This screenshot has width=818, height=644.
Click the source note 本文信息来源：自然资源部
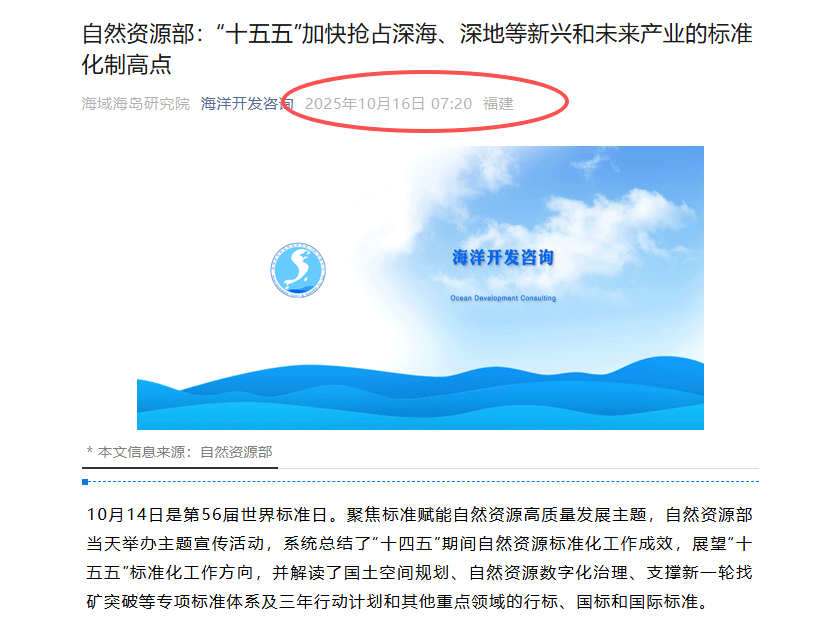pyautogui.click(x=179, y=452)
